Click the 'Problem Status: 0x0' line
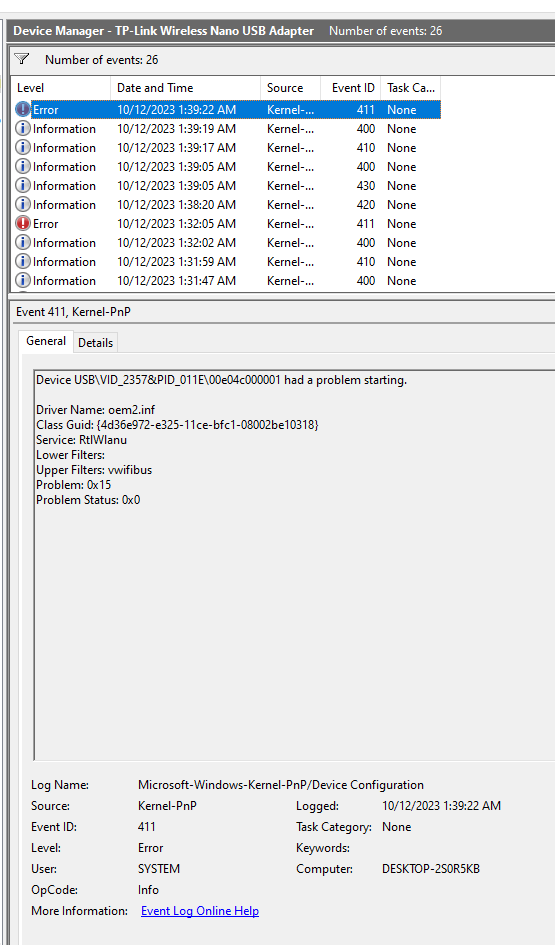 tap(88, 500)
